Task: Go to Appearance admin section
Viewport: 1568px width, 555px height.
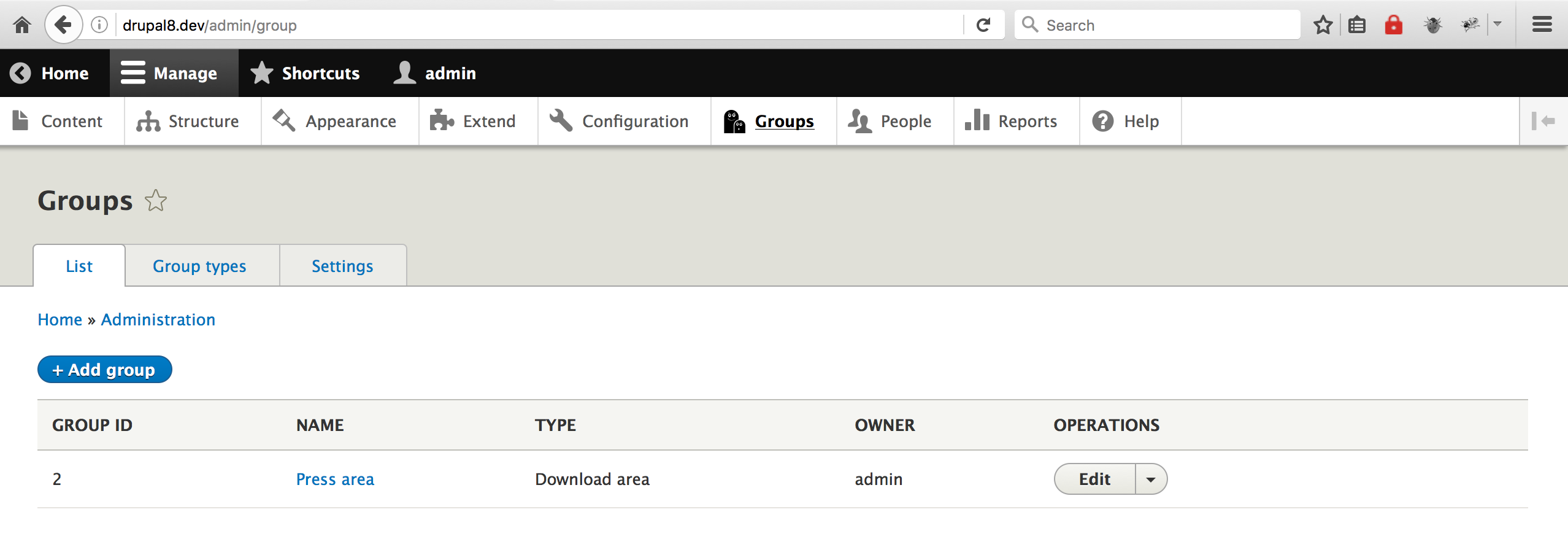Action: point(340,121)
